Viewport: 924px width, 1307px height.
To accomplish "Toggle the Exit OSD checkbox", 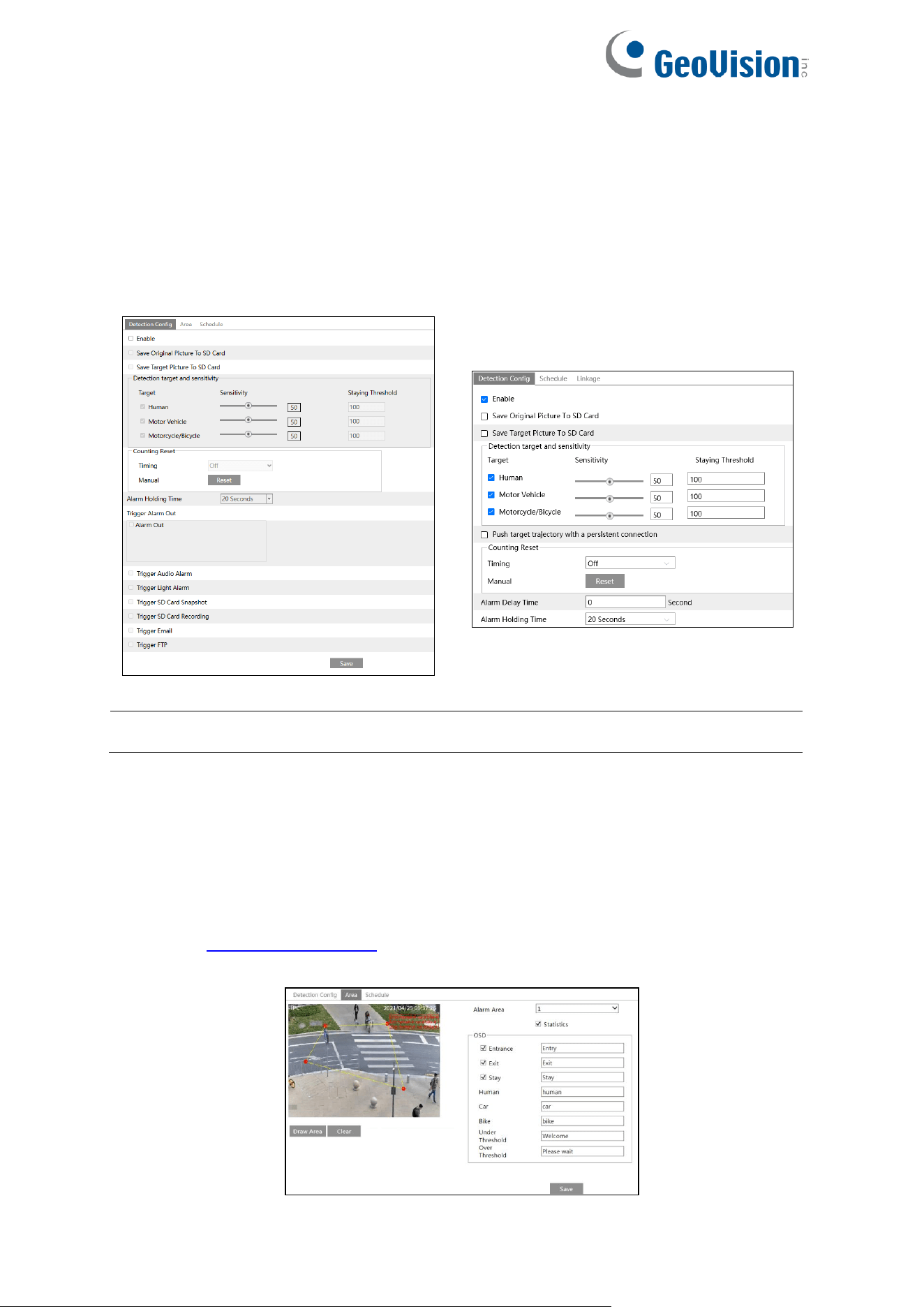I will pos(483,1063).
